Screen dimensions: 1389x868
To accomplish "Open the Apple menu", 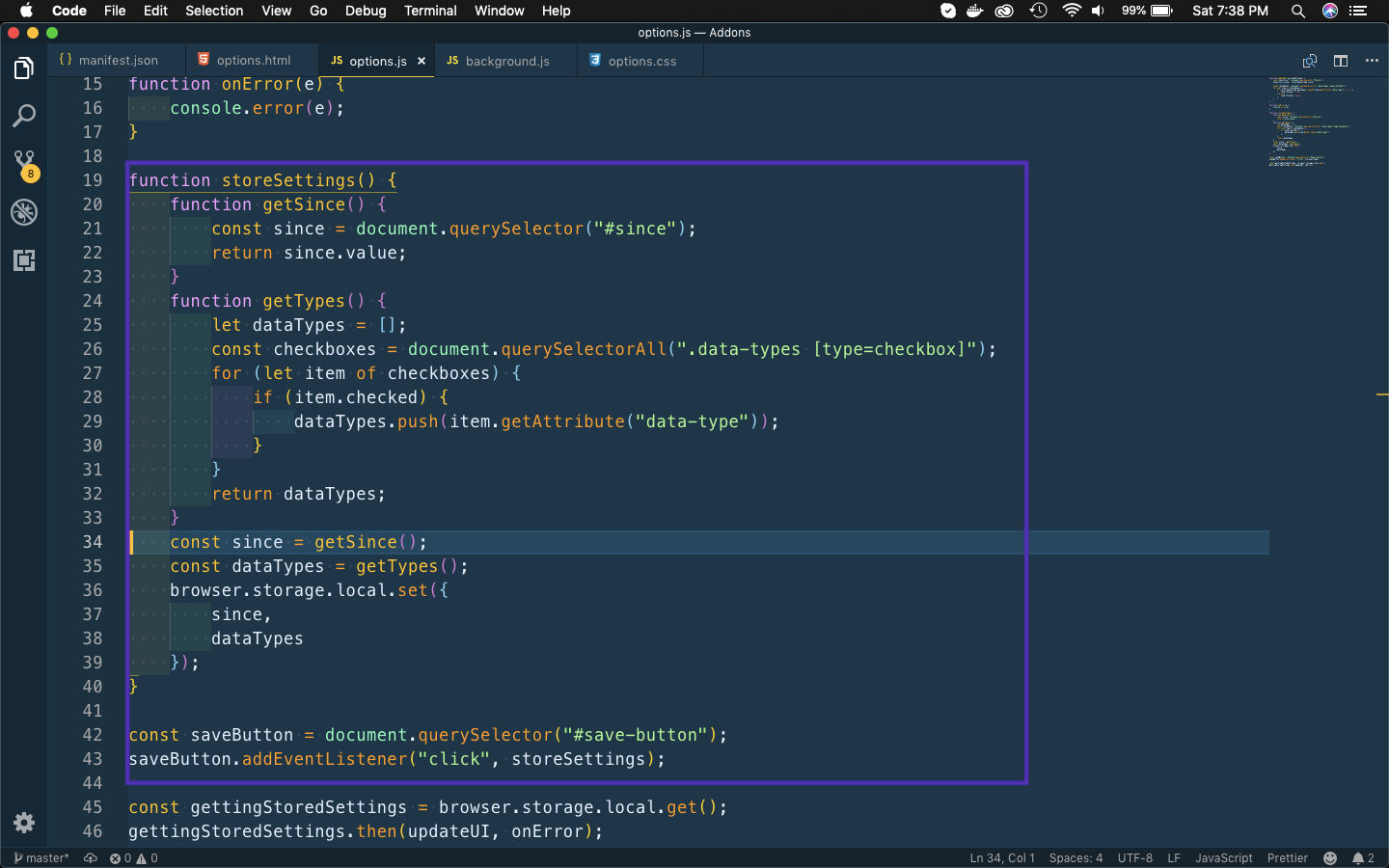I will click(26, 11).
